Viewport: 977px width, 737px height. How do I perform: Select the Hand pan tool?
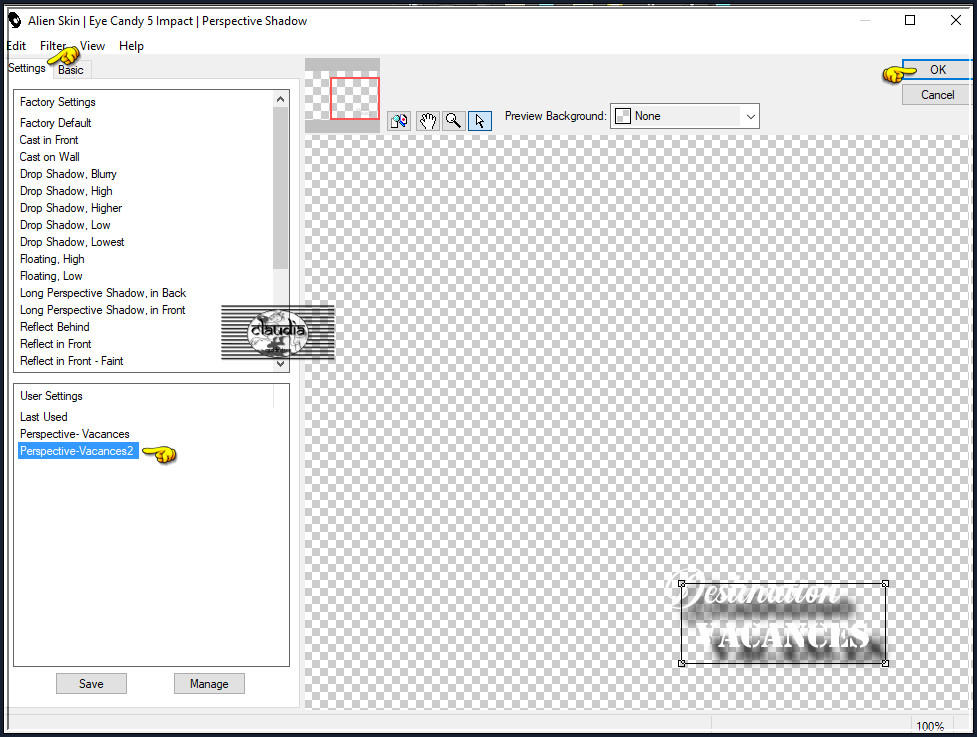[x=427, y=120]
